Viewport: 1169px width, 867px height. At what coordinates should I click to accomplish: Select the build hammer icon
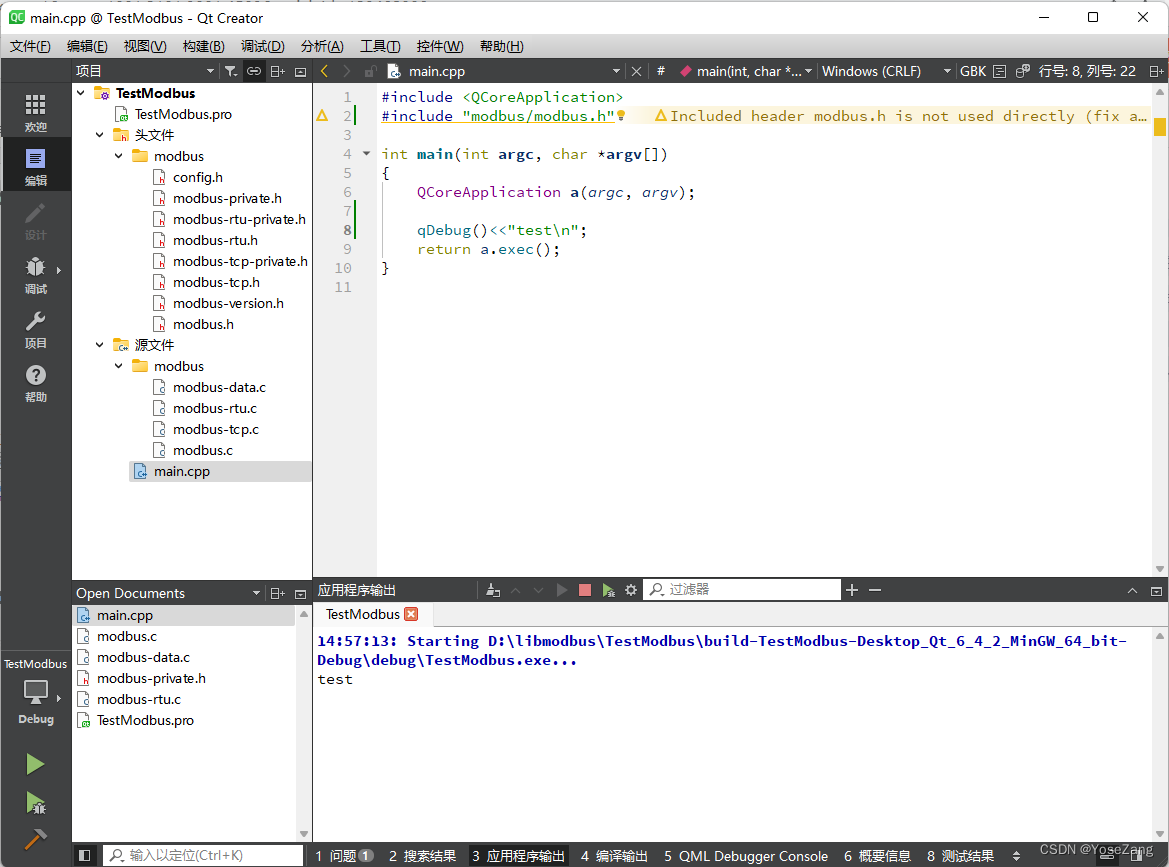point(35,840)
